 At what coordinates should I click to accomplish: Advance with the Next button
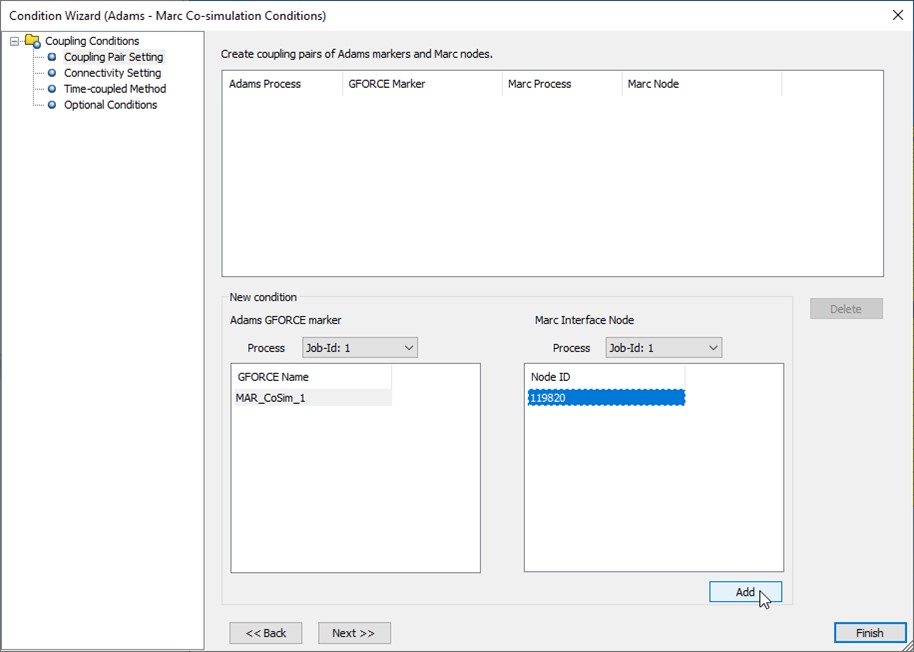click(x=354, y=632)
